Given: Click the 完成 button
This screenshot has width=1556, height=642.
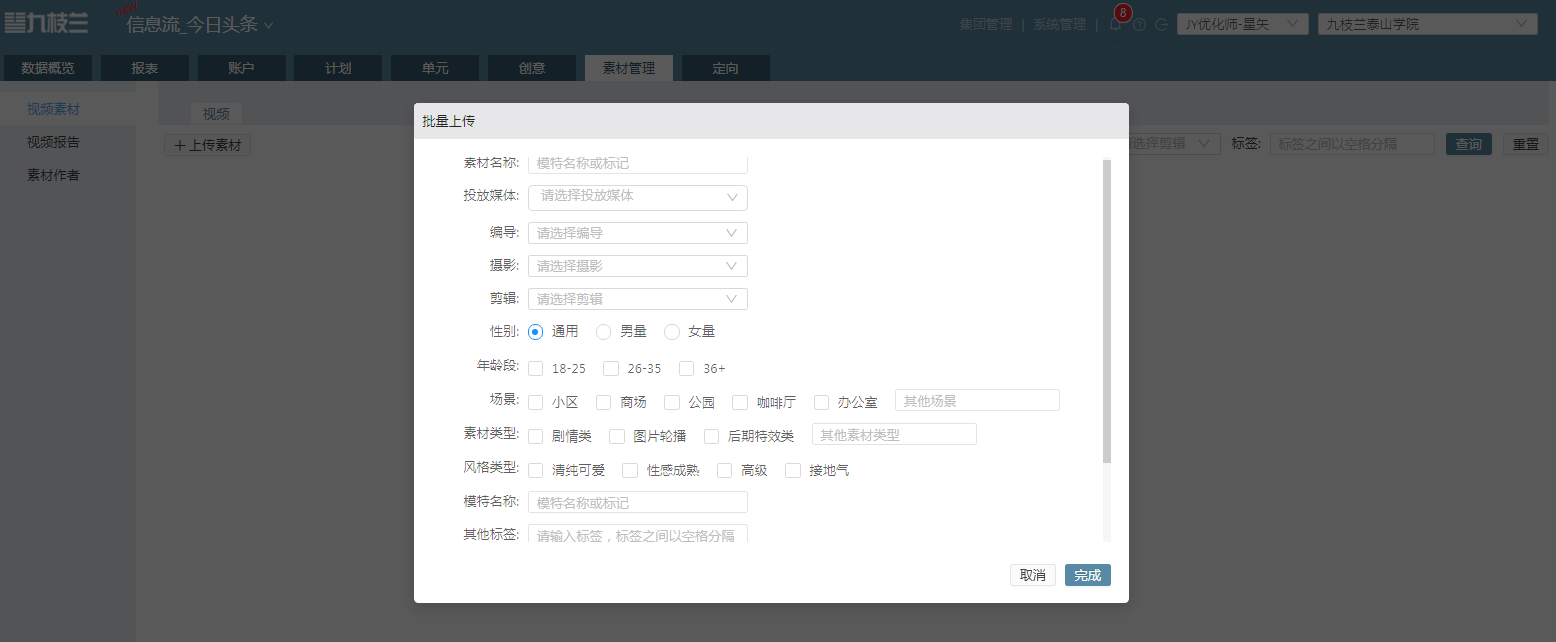Looking at the screenshot, I should (1088, 575).
